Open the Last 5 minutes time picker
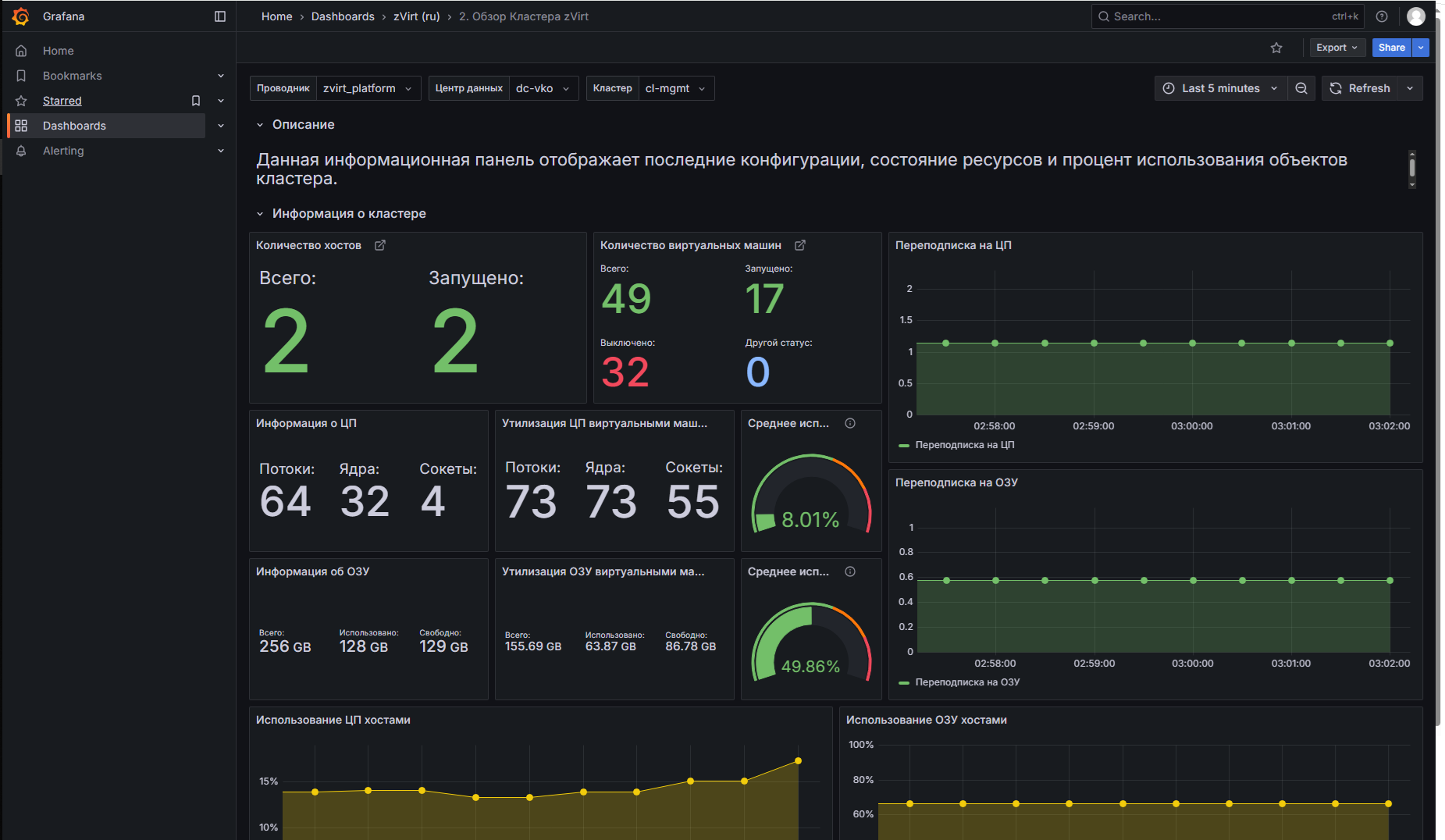Image resolution: width=1445 pixels, height=840 pixels. point(1220,88)
